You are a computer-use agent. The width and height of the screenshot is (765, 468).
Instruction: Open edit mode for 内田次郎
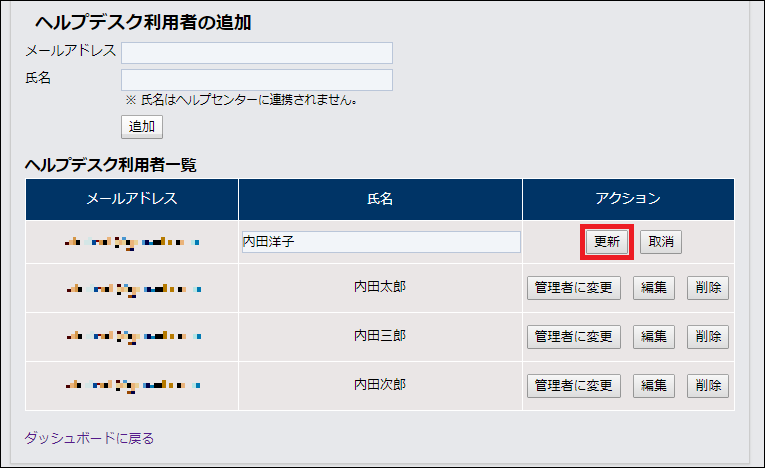(654, 386)
